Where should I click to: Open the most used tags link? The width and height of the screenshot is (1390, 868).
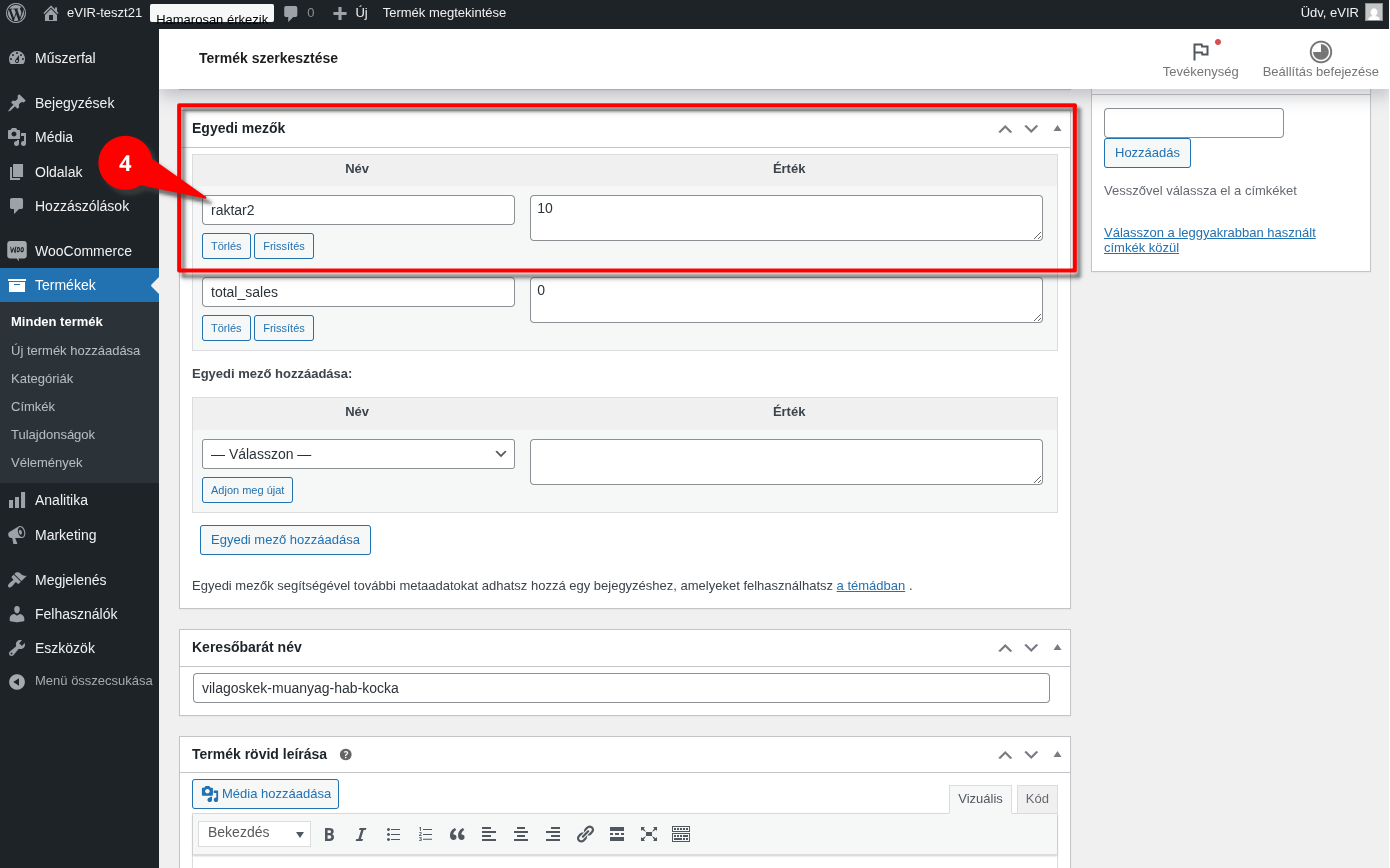tap(1209, 240)
